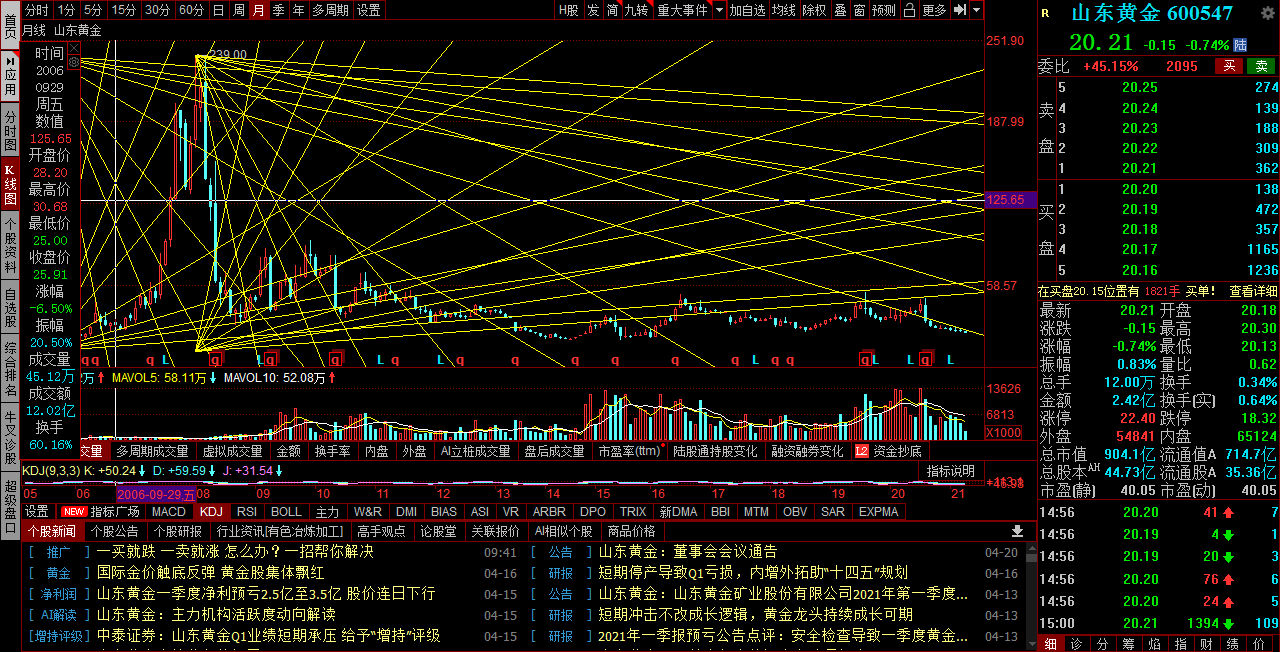Open the dropdown arrow at the toolbar's right end
The image size is (1280, 652).
click(976, 10)
